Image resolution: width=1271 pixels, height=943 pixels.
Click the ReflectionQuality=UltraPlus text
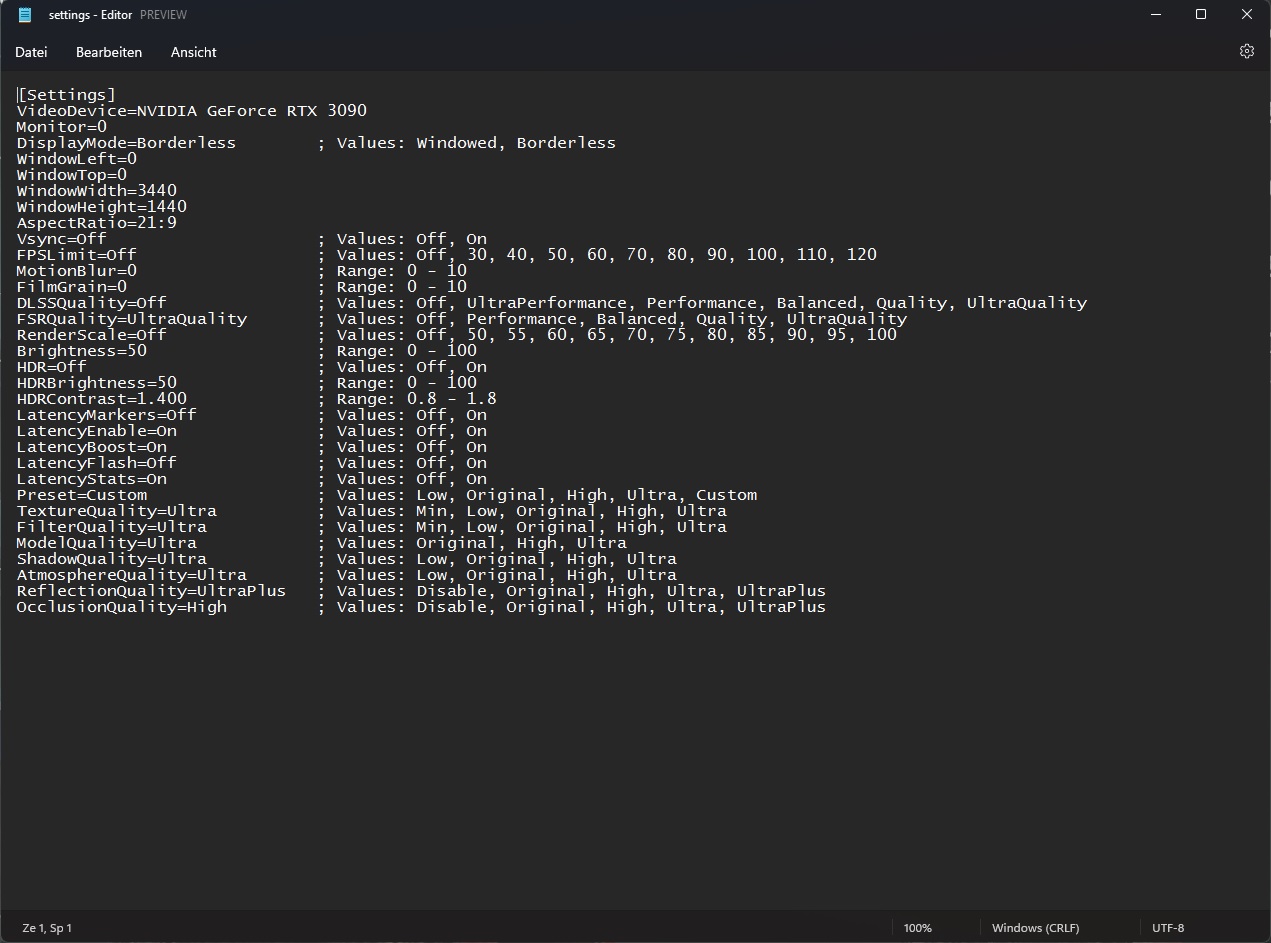click(x=152, y=591)
